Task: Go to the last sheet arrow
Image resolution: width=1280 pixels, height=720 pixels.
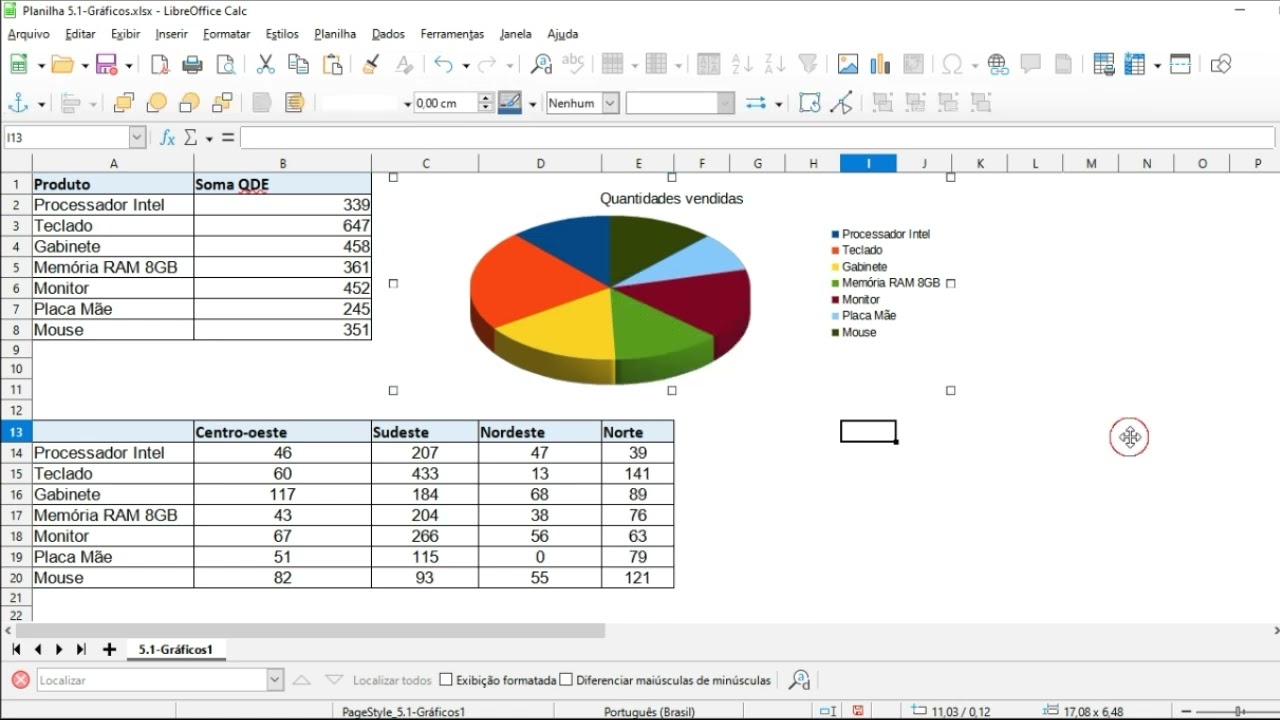Action: pos(81,650)
